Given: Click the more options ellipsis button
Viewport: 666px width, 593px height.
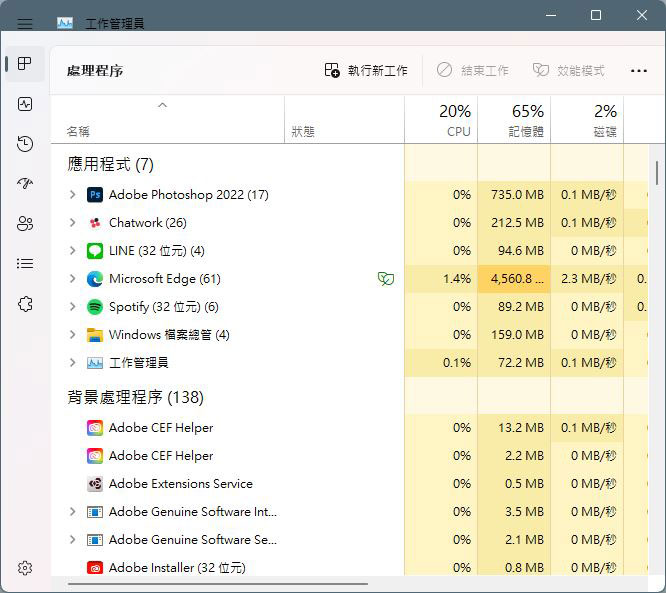Looking at the screenshot, I should [639, 71].
